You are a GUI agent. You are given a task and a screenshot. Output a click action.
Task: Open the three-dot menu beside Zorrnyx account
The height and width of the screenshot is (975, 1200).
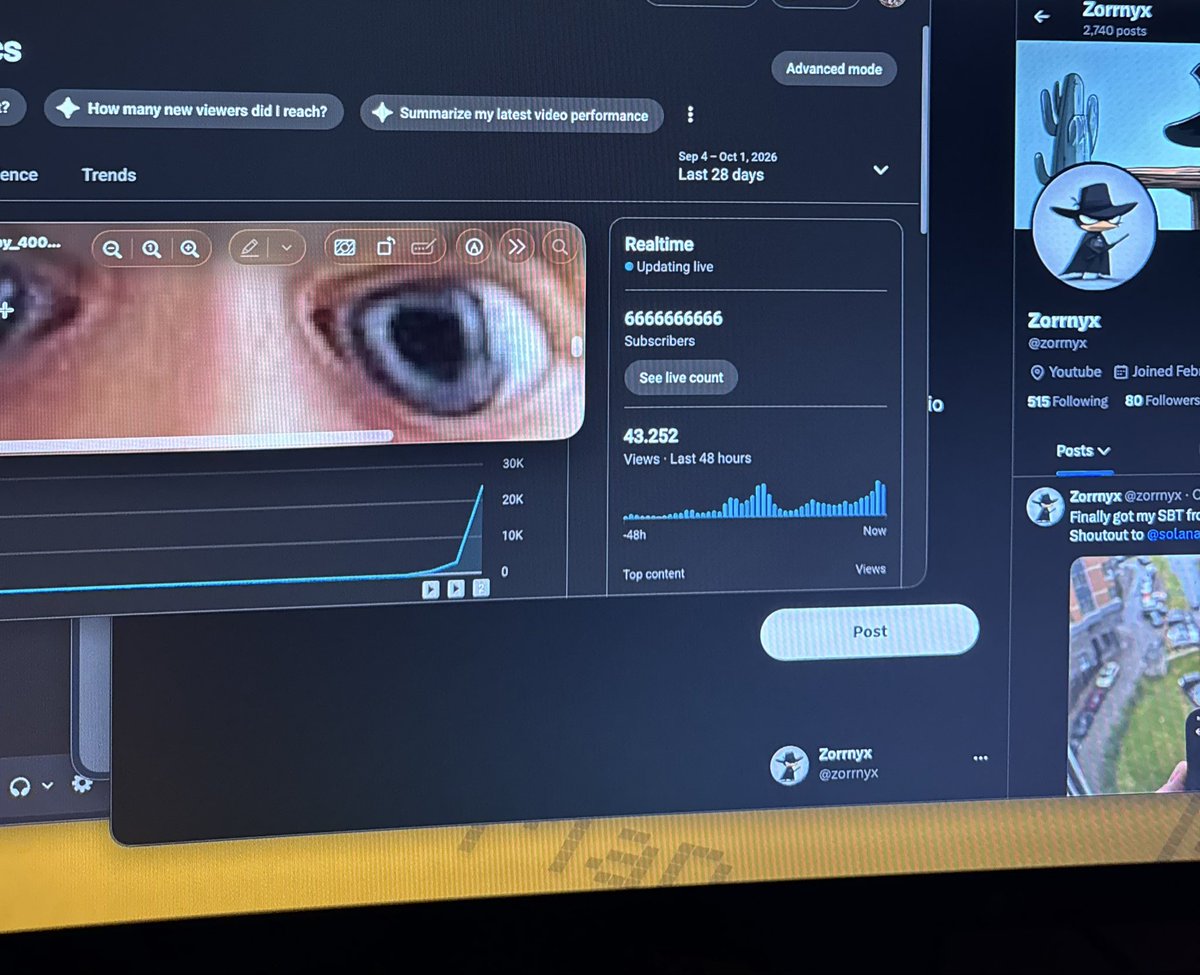[980, 758]
